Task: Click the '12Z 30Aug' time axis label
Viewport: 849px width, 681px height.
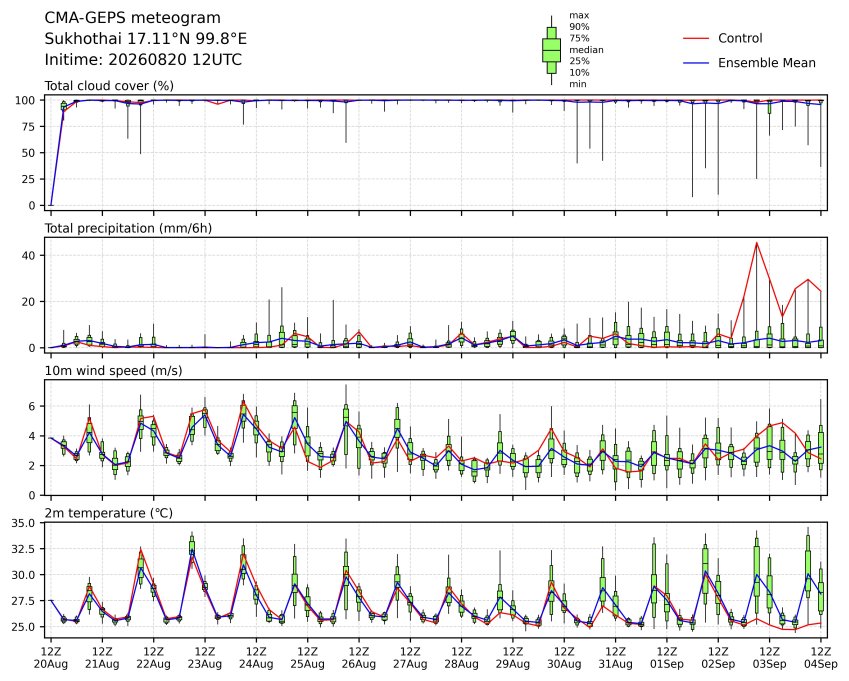Action: tap(564, 658)
